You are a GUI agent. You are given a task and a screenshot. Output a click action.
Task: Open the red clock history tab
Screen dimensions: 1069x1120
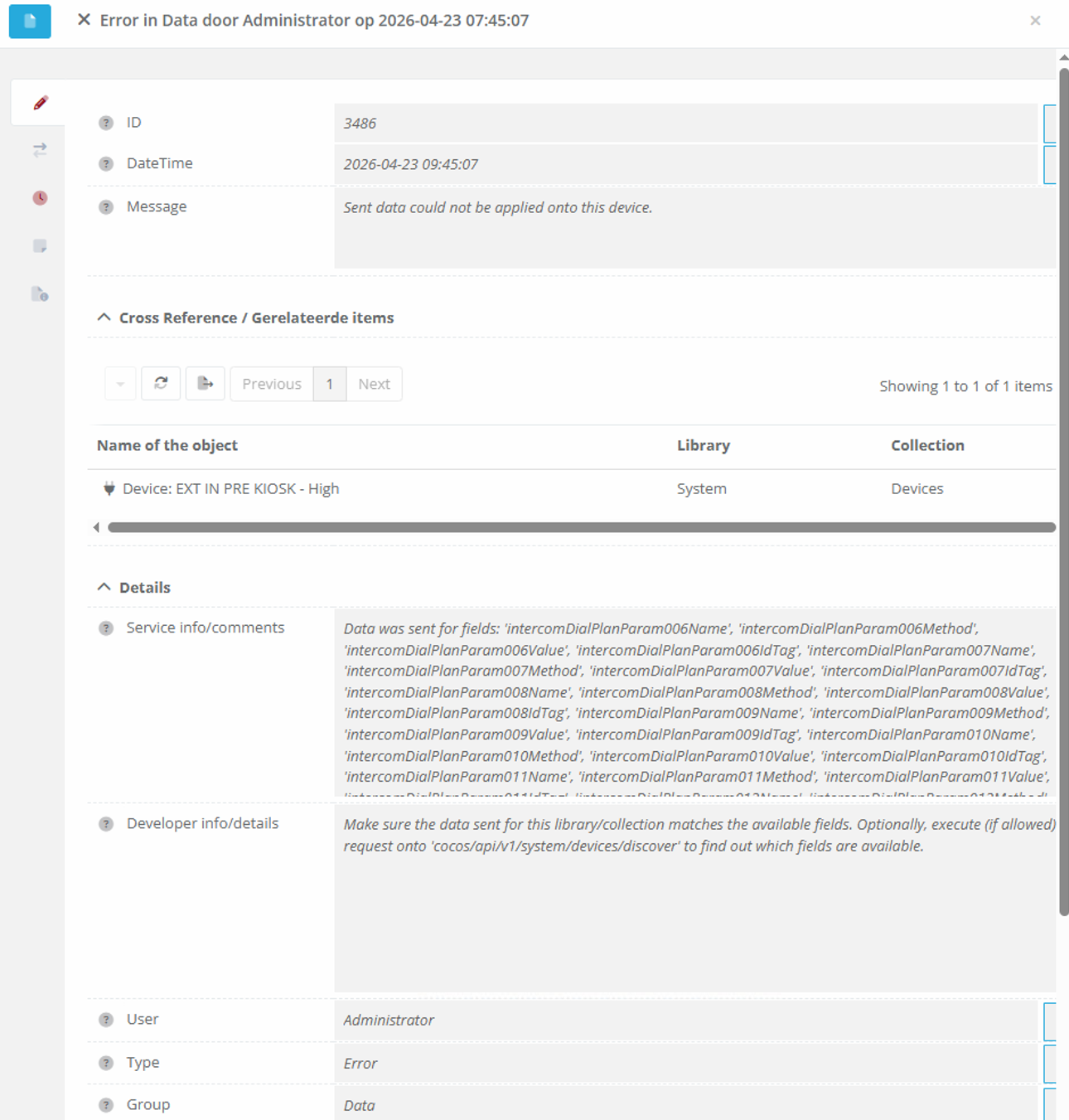[x=40, y=198]
